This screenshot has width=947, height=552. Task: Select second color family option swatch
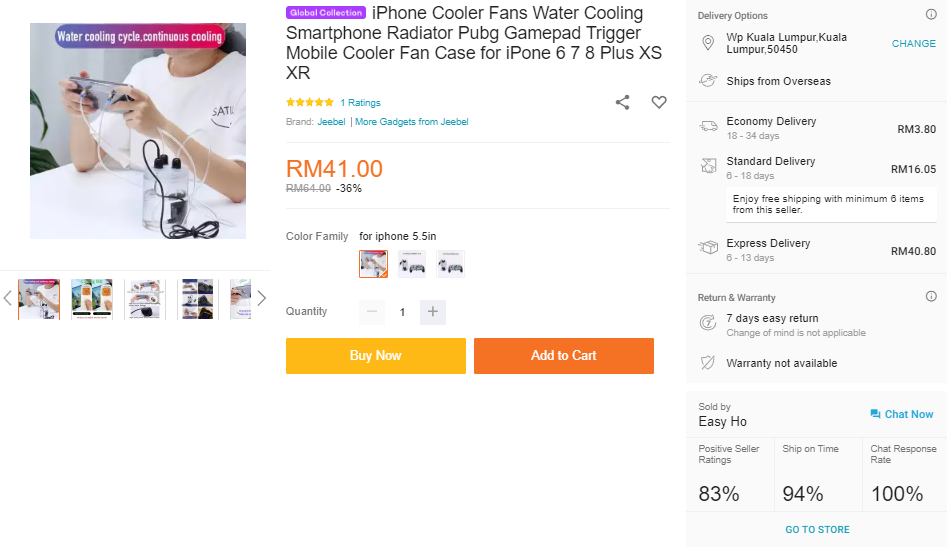click(x=412, y=264)
